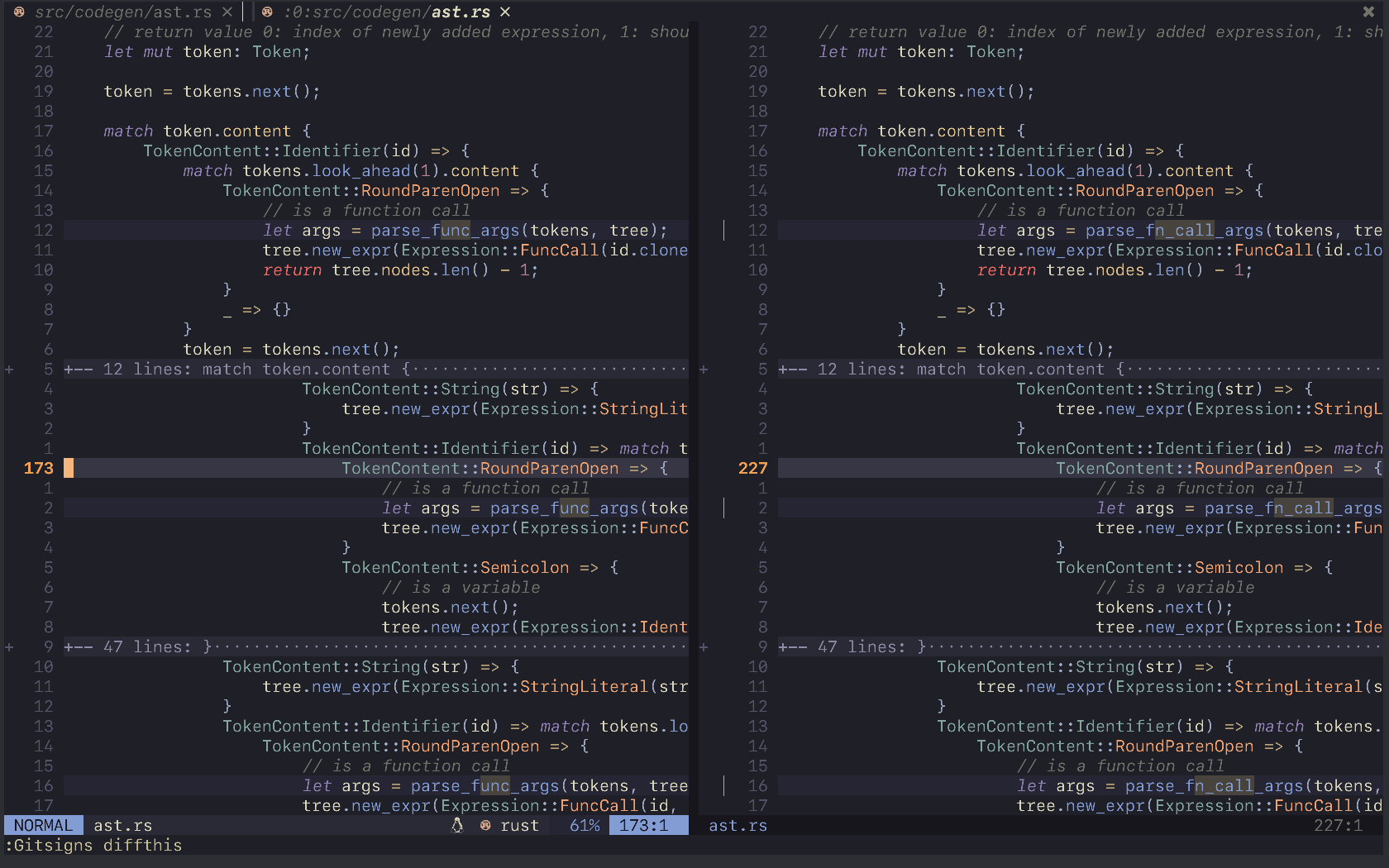Click the Linux penguin icon in the statusline
This screenshot has width=1389, height=868.
457,825
